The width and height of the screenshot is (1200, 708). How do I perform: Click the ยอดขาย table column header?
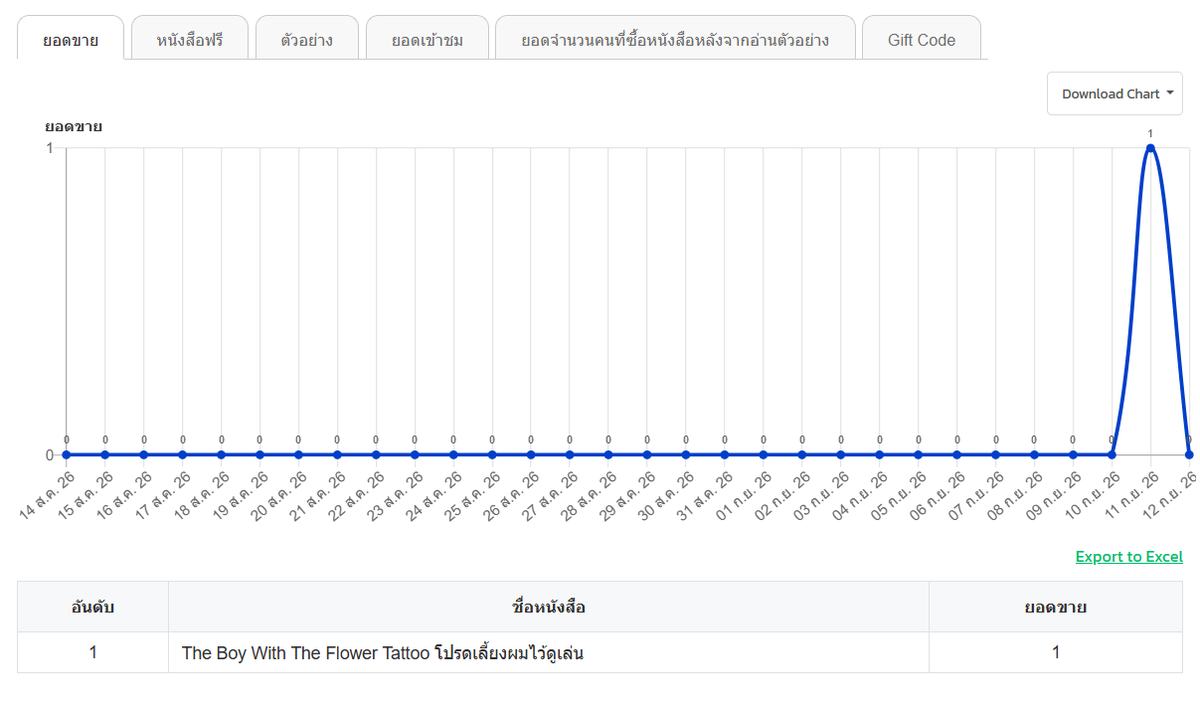[1056, 607]
